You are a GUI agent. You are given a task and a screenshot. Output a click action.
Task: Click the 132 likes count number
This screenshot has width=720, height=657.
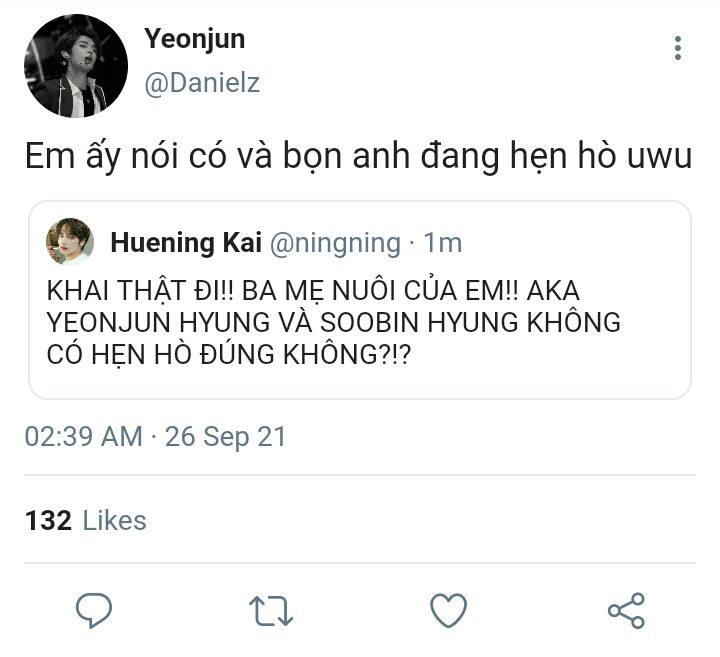point(48,521)
